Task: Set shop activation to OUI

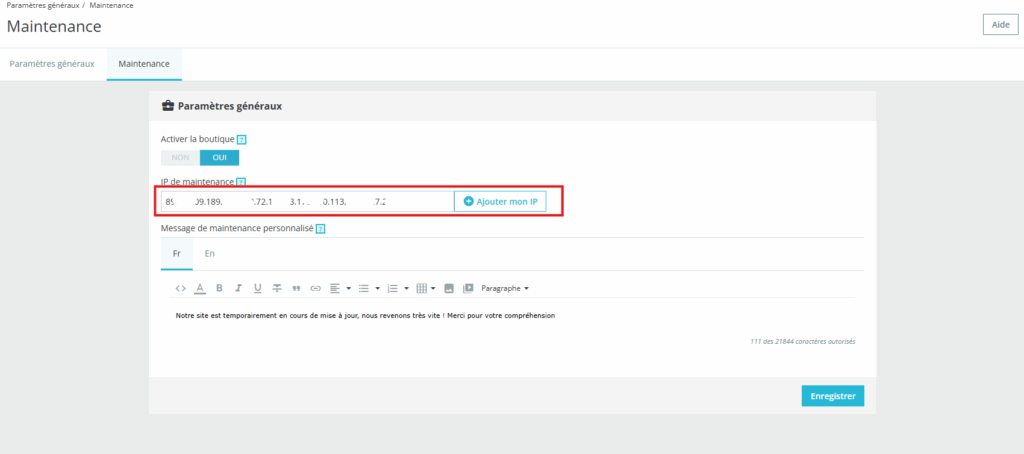Action: [x=219, y=157]
